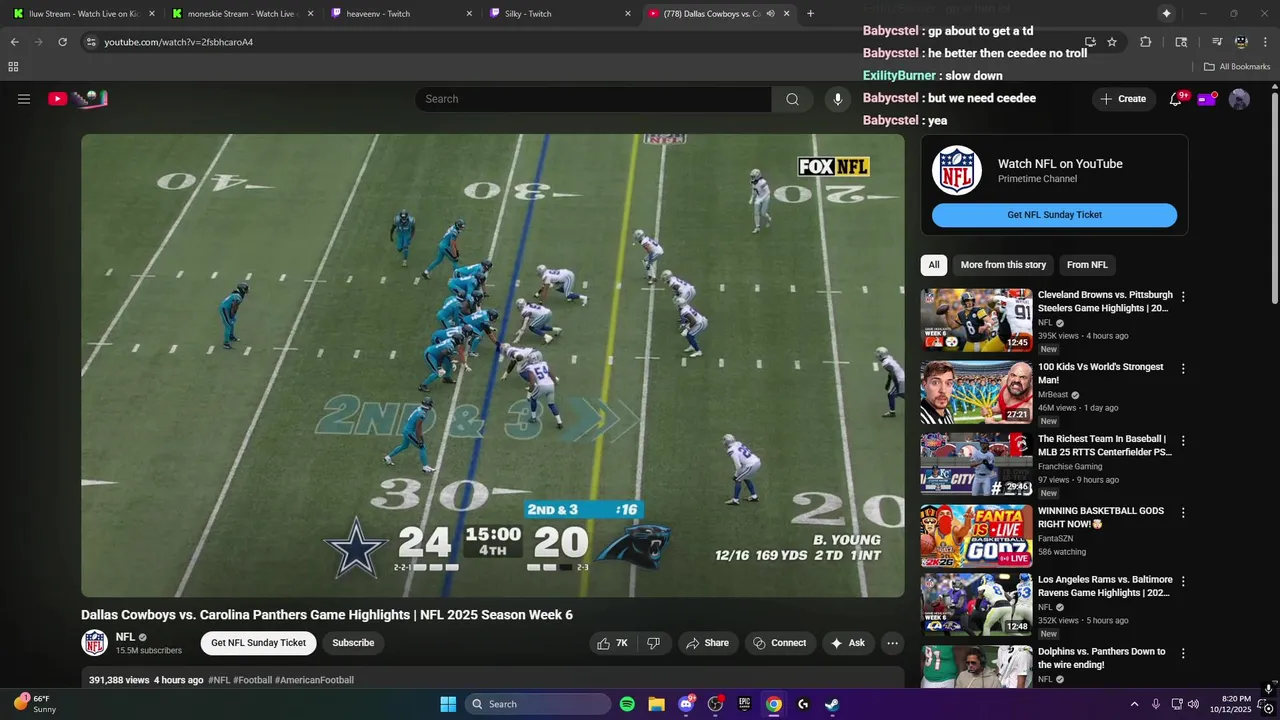Open more actions menu below the video
The height and width of the screenshot is (720, 1280).
click(x=893, y=643)
